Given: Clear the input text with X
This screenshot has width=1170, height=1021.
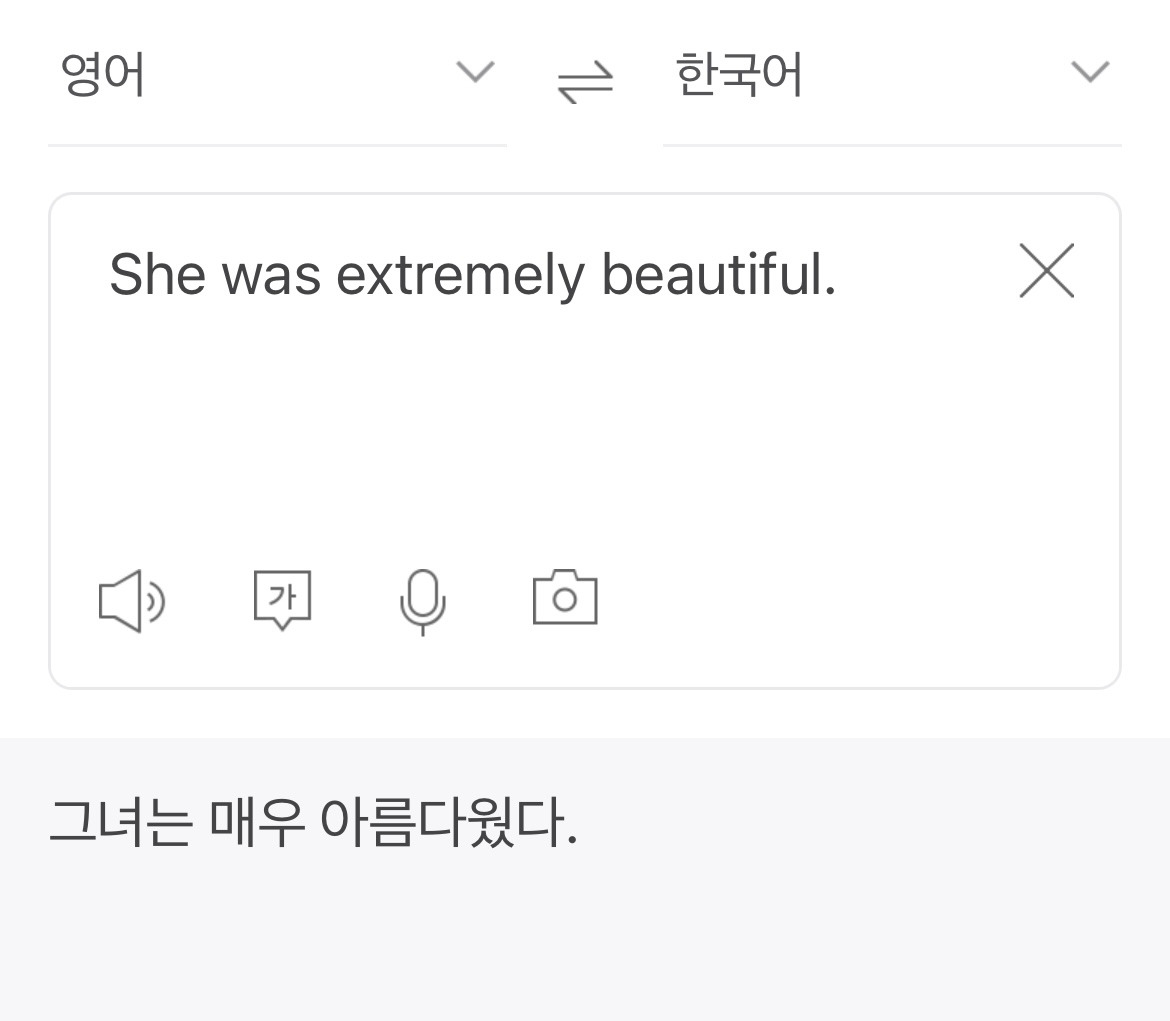Looking at the screenshot, I should (1046, 271).
